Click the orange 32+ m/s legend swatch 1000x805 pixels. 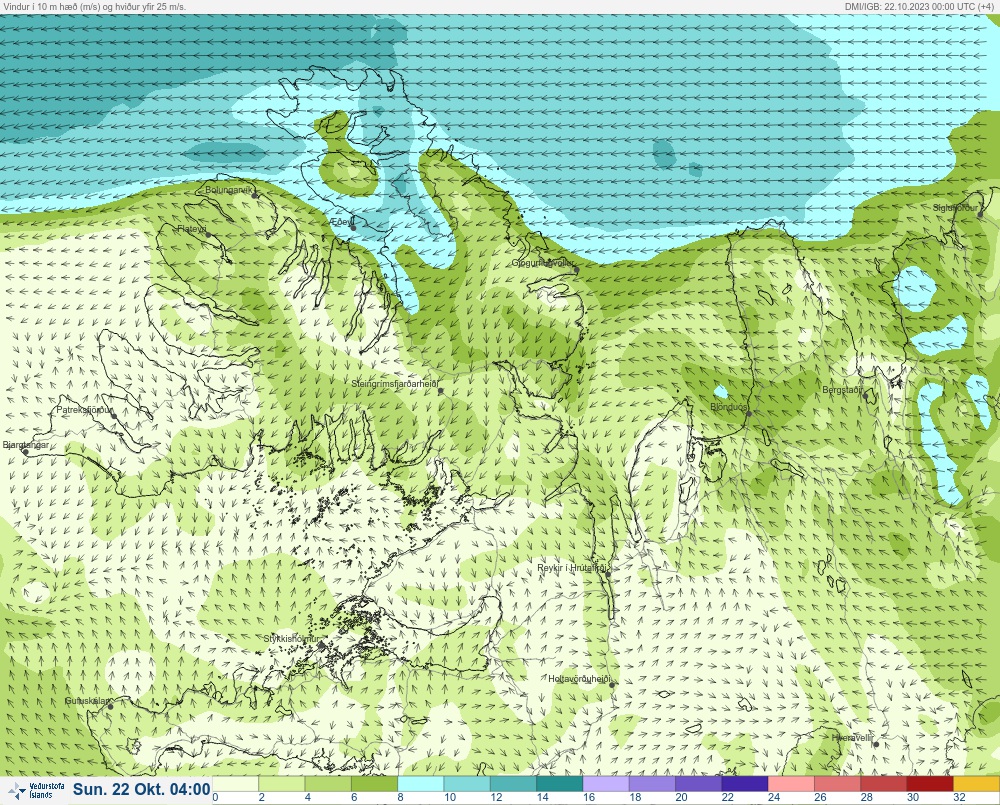pos(976,784)
